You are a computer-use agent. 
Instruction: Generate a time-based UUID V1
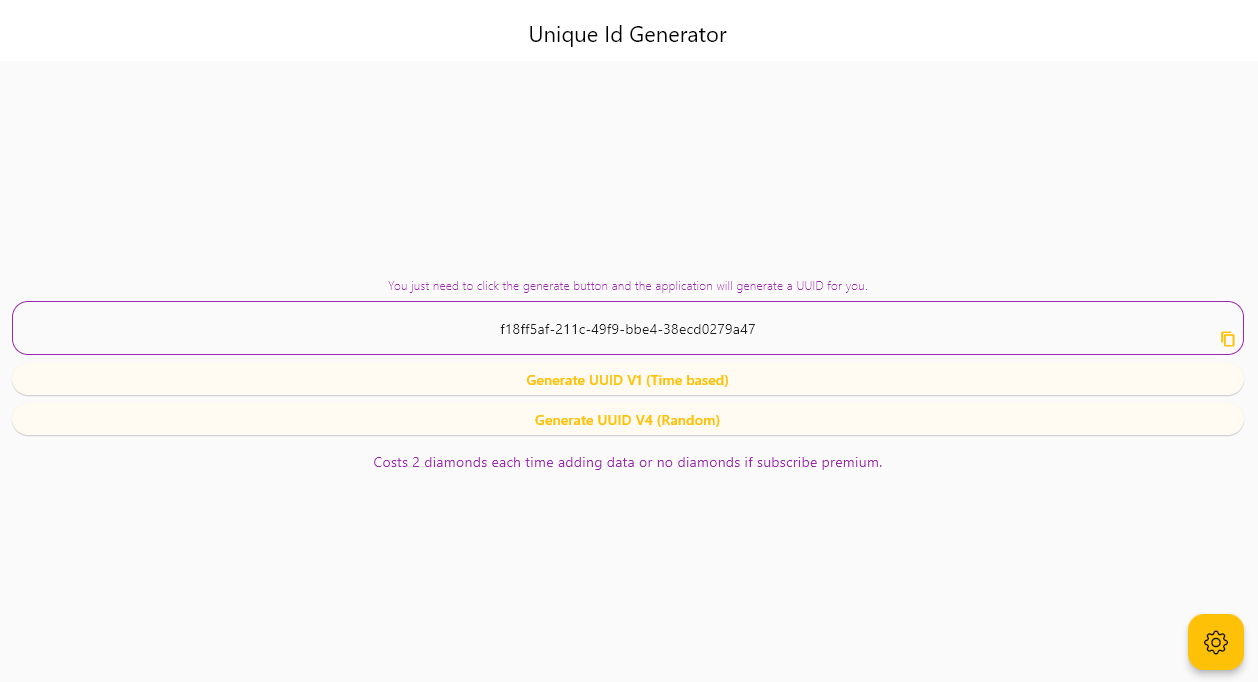coord(627,380)
